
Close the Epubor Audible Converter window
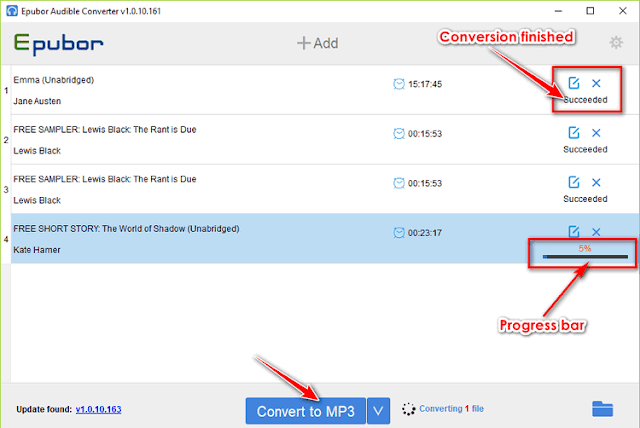click(622, 11)
